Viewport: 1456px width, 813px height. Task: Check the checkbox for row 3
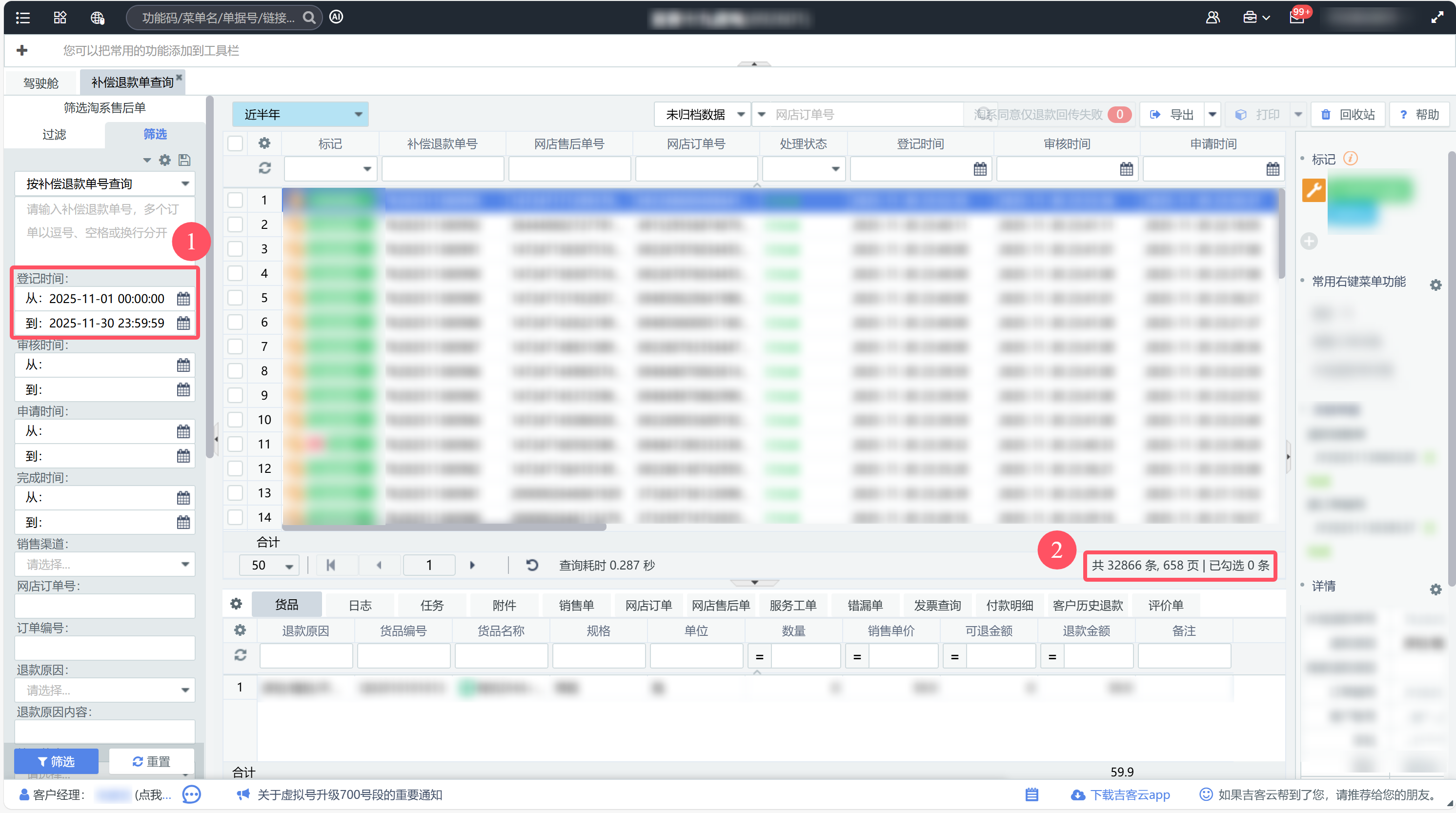[235, 249]
